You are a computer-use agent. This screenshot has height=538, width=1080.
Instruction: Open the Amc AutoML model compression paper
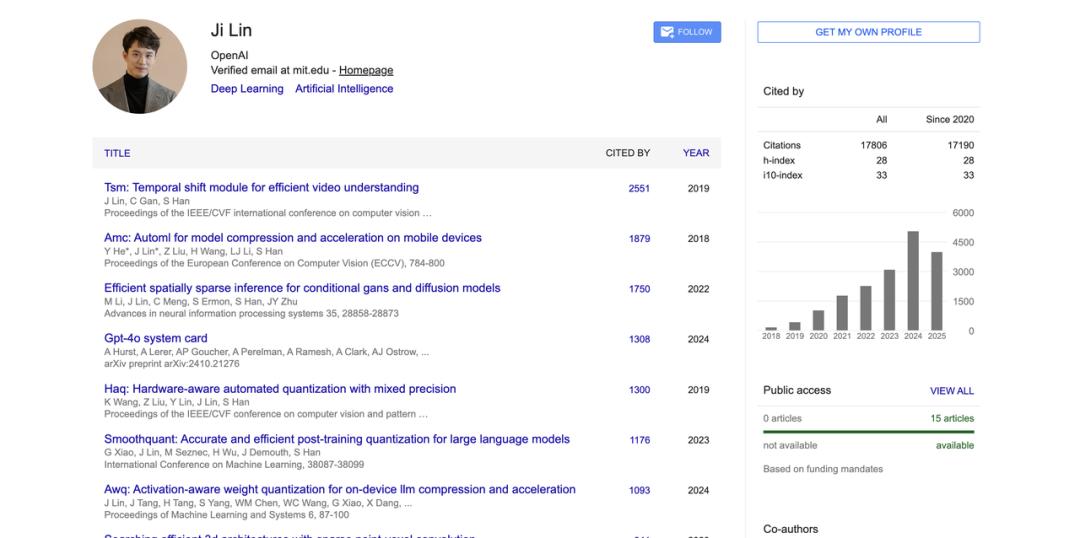(293, 238)
